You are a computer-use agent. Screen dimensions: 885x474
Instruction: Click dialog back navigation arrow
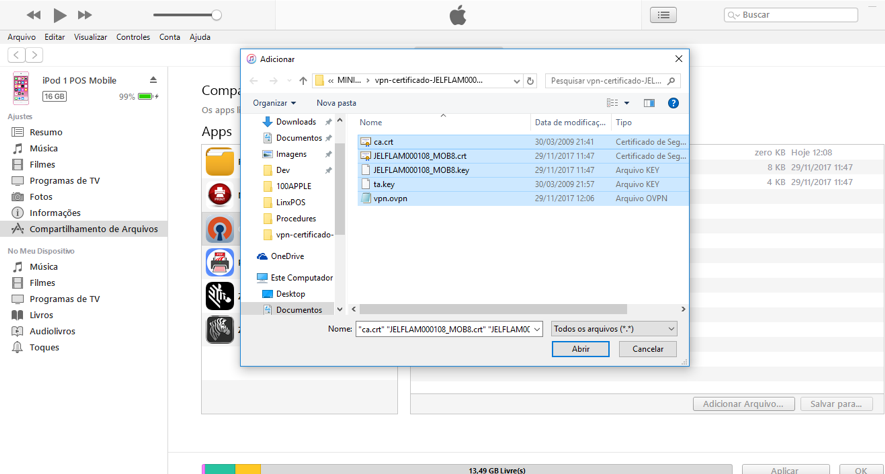tap(253, 81)
